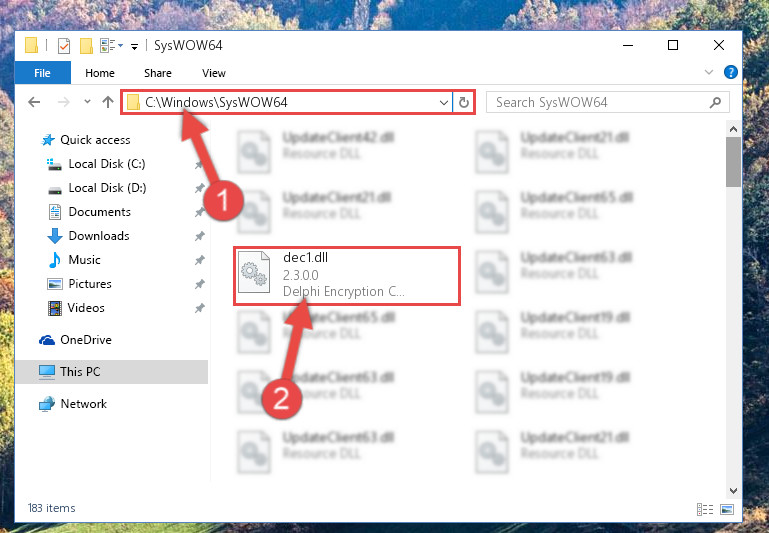Open Music in the sidebar
769x533 pixels.
(x=84, y=260)
